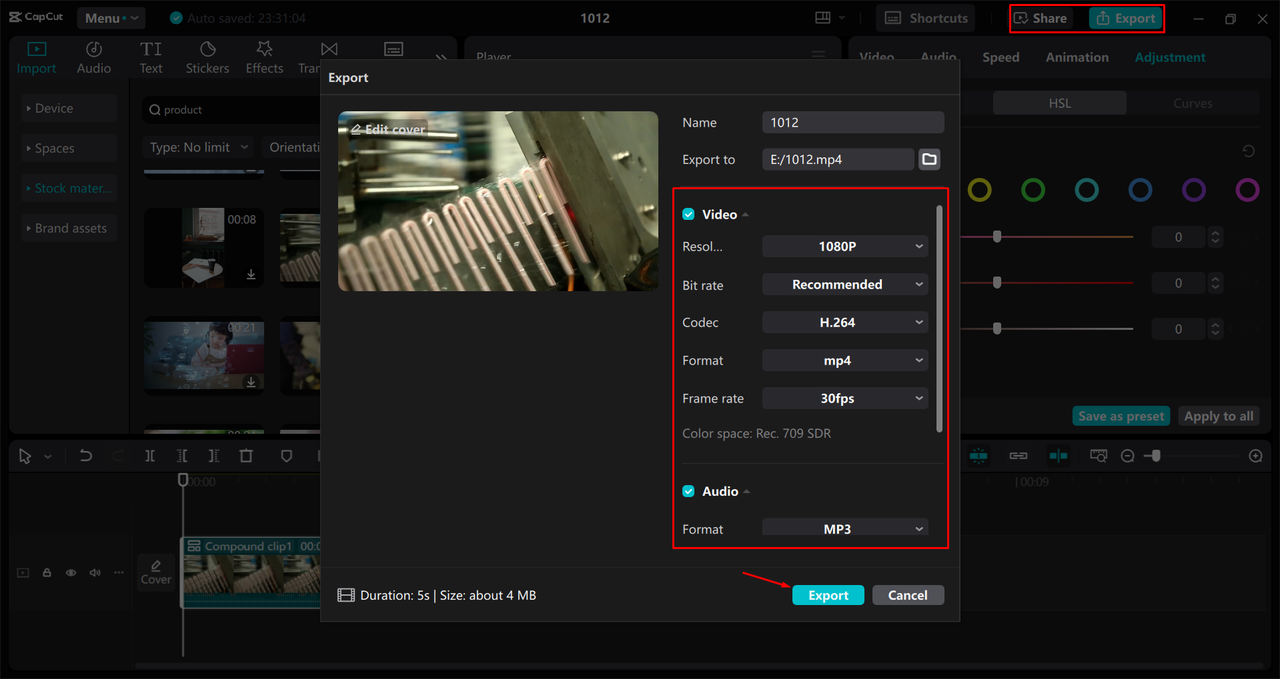Open the Bit rate Recommended dropdown

tap(845, 284)
